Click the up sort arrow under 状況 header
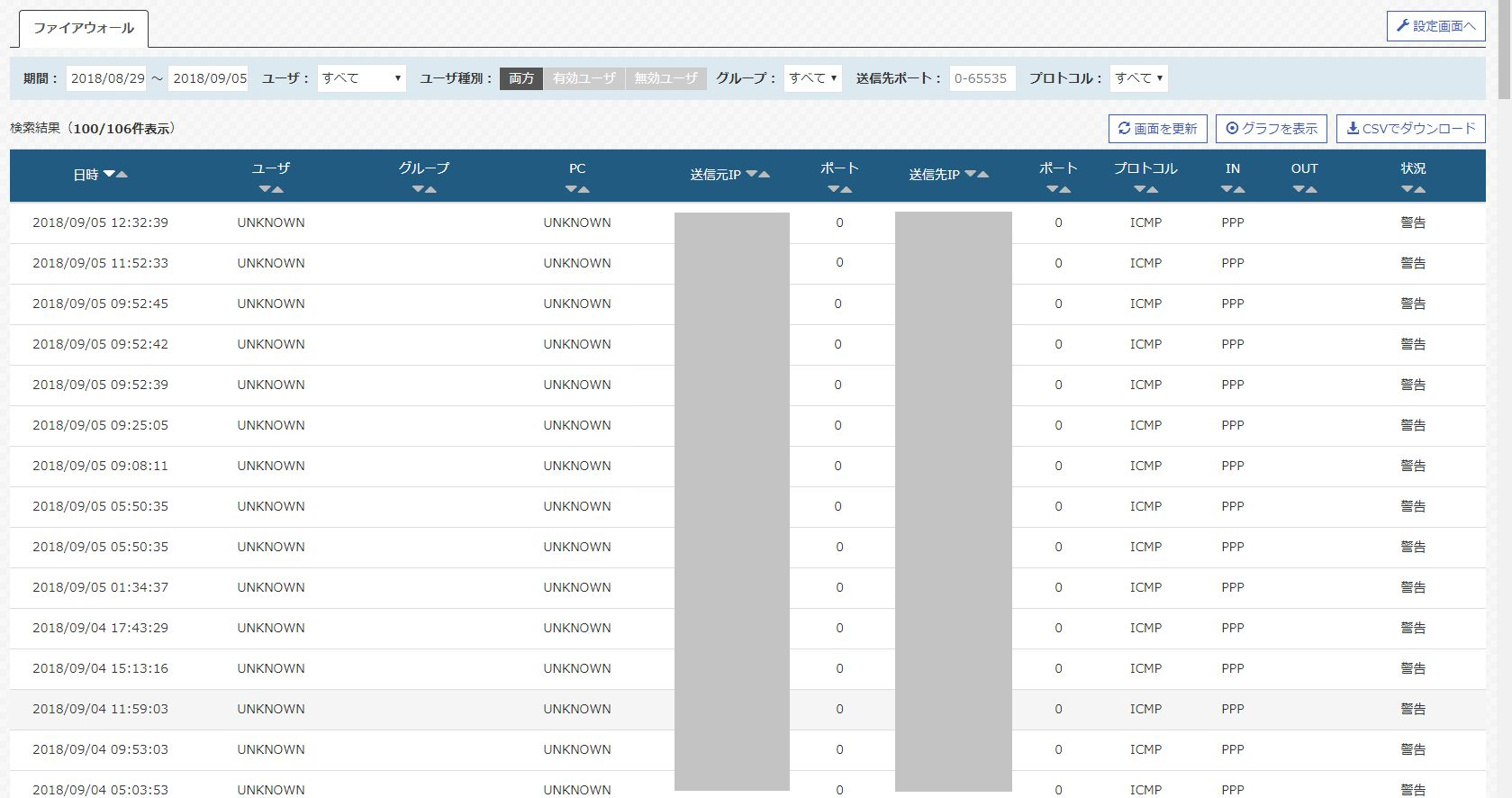This screenshot has height=798, width=1512. [1419, 190]
